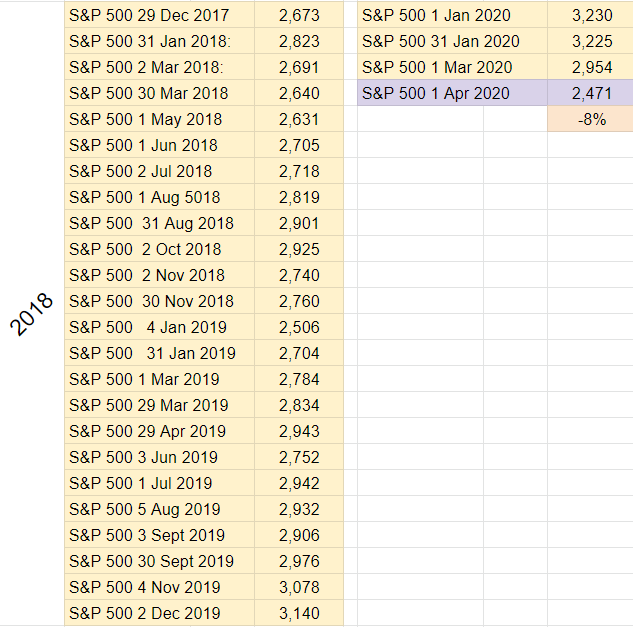Select cell 'S&P 500 4 Nov 2019'

tap(159, 587)
